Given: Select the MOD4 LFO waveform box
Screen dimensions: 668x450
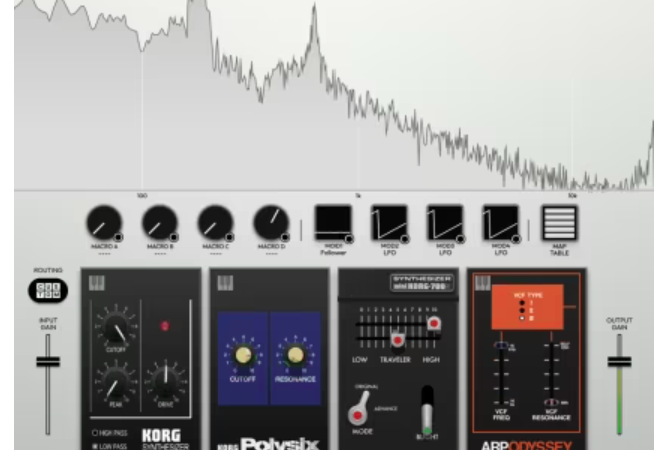Looking at the screenshot, I should (x=501, y=223).
